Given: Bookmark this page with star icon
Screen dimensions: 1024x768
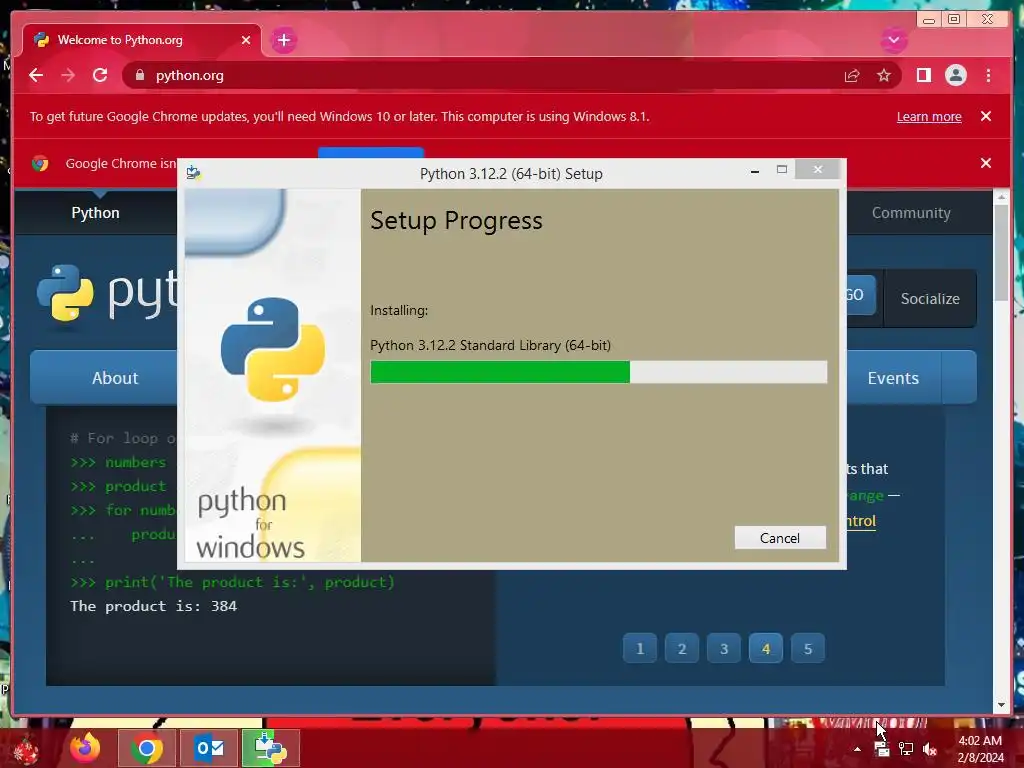Looking at the screenshot, I should click(x=884, y=76).
